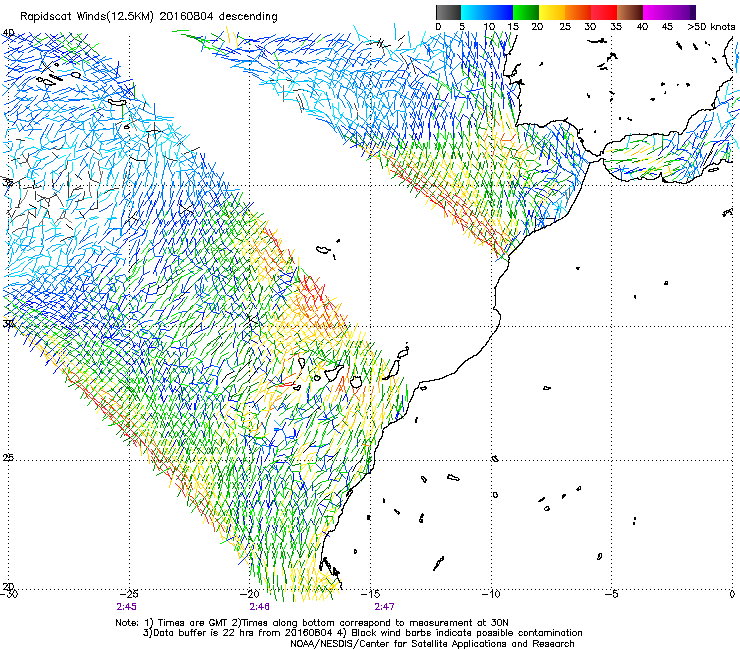Click the '40' latitude axis label
This screenshot has height=650, width=740.
pyautogui.click(x=8, y=33)
